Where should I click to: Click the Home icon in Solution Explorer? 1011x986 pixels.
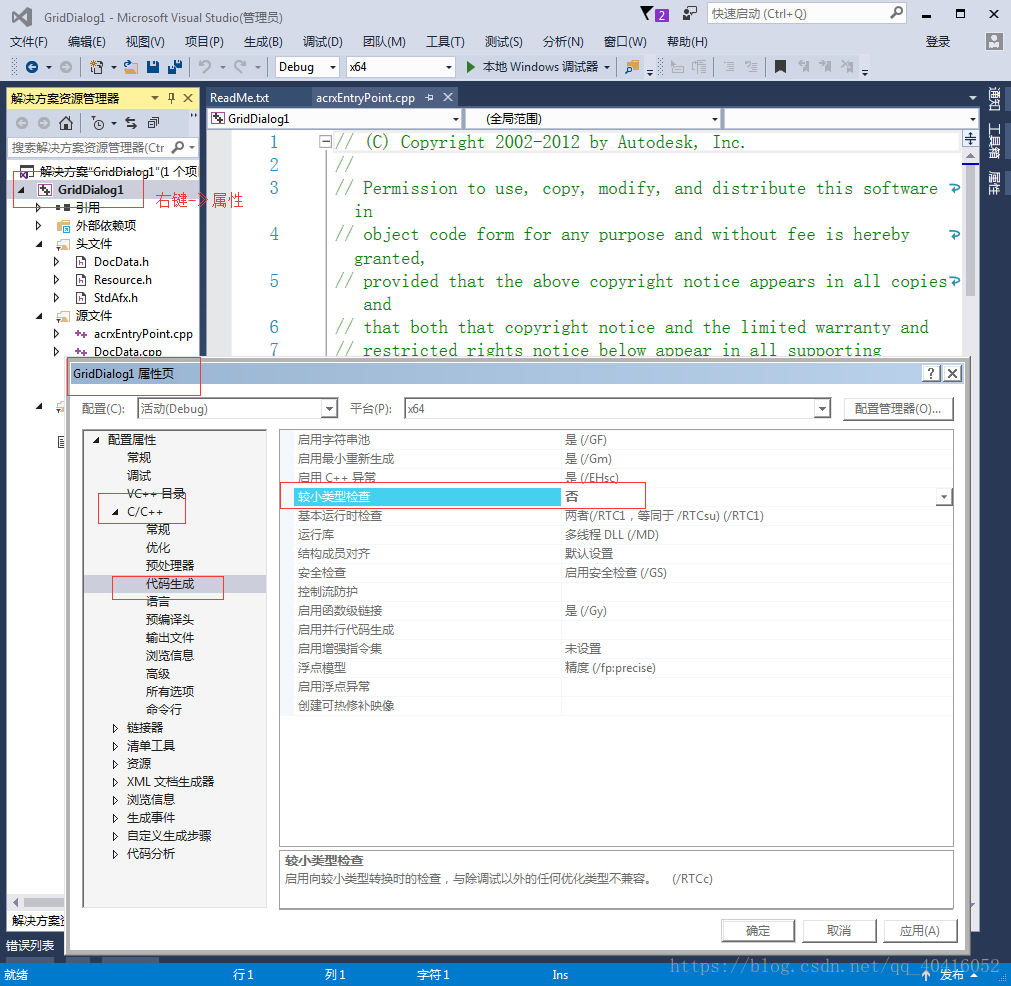tap(66, 123)
